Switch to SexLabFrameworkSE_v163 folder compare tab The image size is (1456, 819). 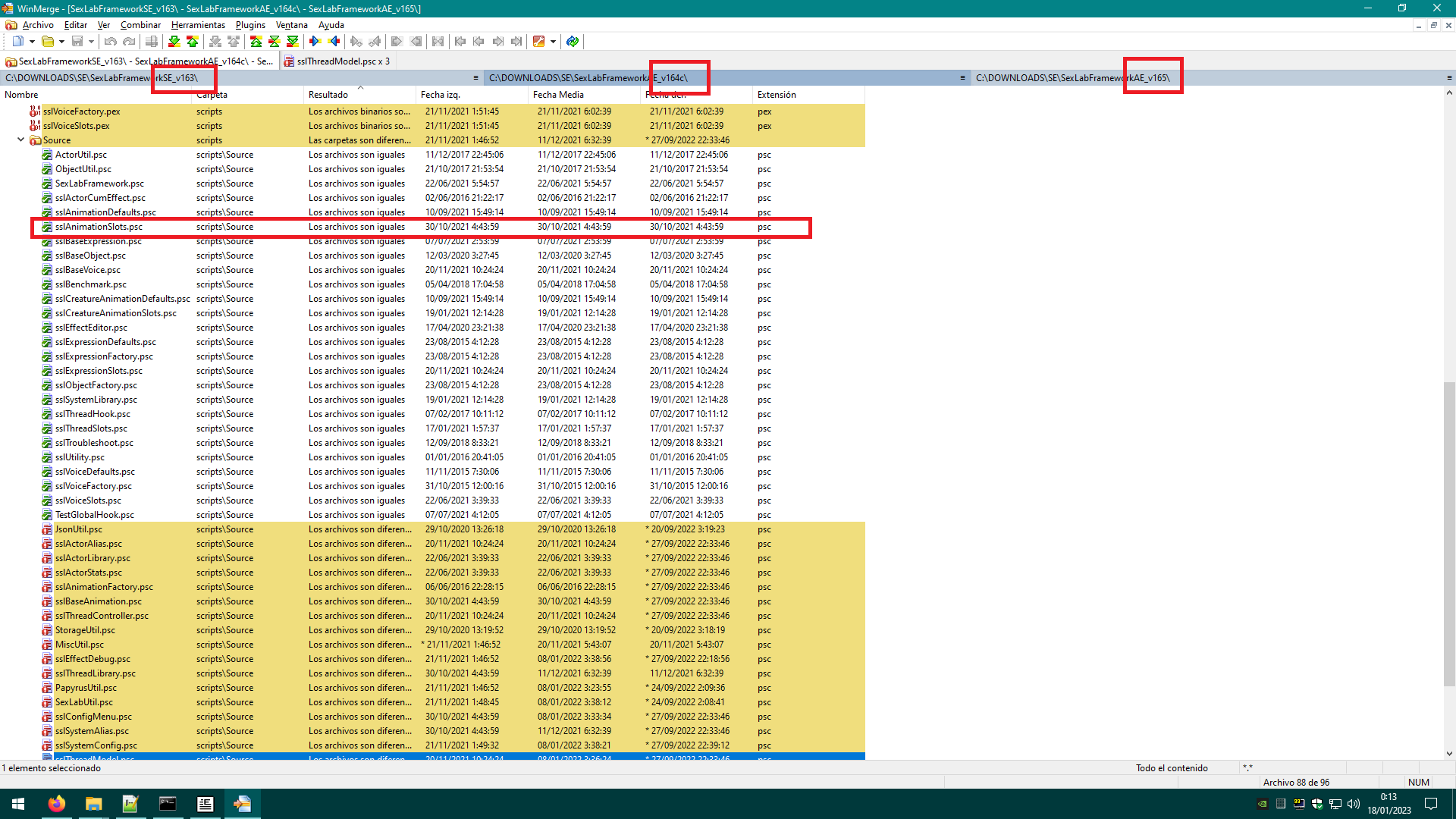click(x=140, y=61)
